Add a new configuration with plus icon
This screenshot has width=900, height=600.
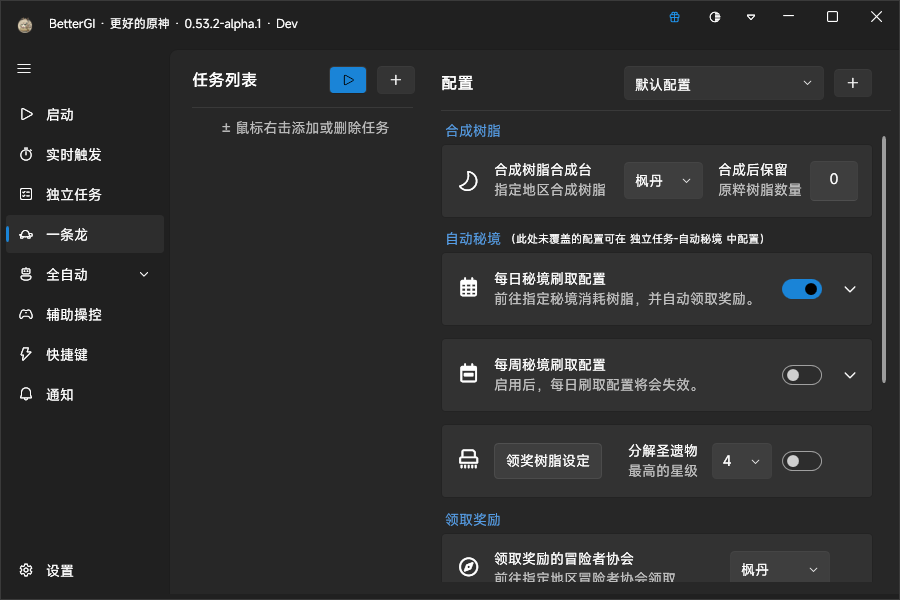[853, 84]
